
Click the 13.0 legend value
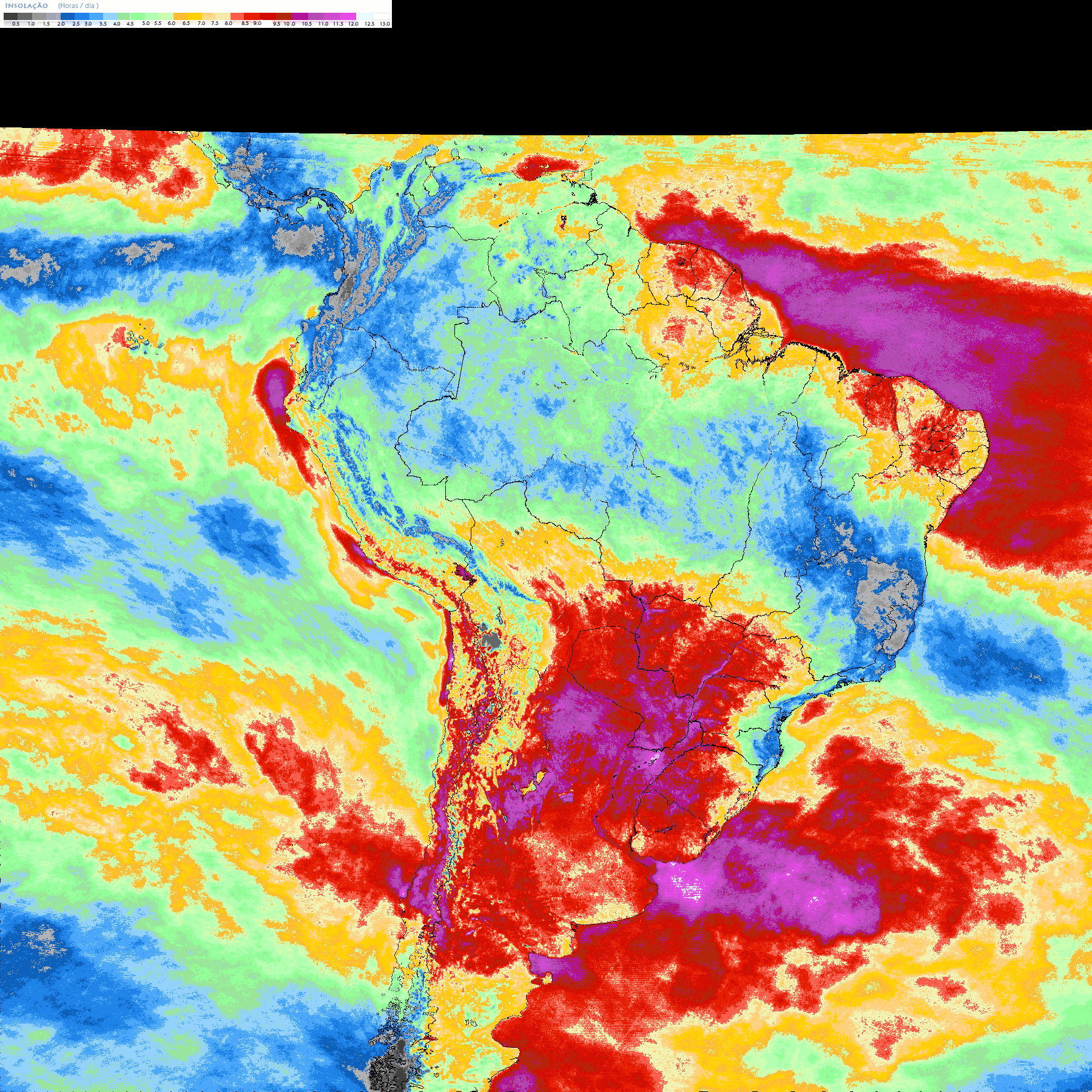(385, 24)
